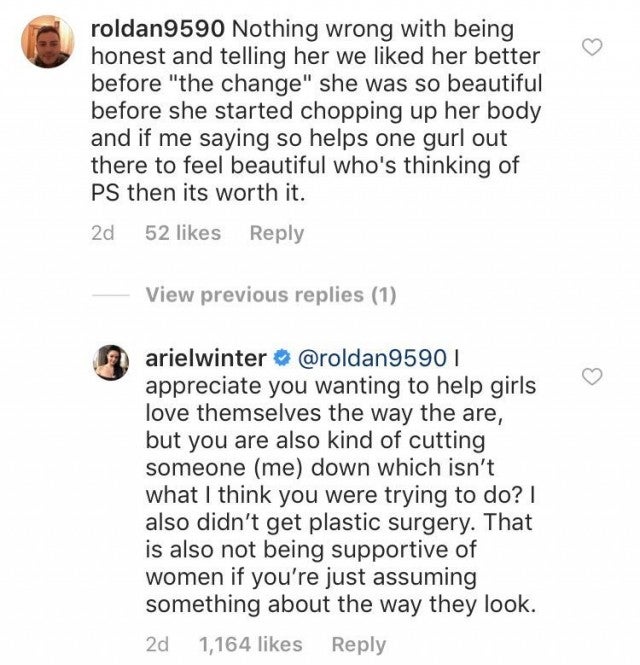The width and height of the screenshot is (640, 665).
Task: Click the 2d timestamp under arielwinter's reply
Action: (157, 645)
